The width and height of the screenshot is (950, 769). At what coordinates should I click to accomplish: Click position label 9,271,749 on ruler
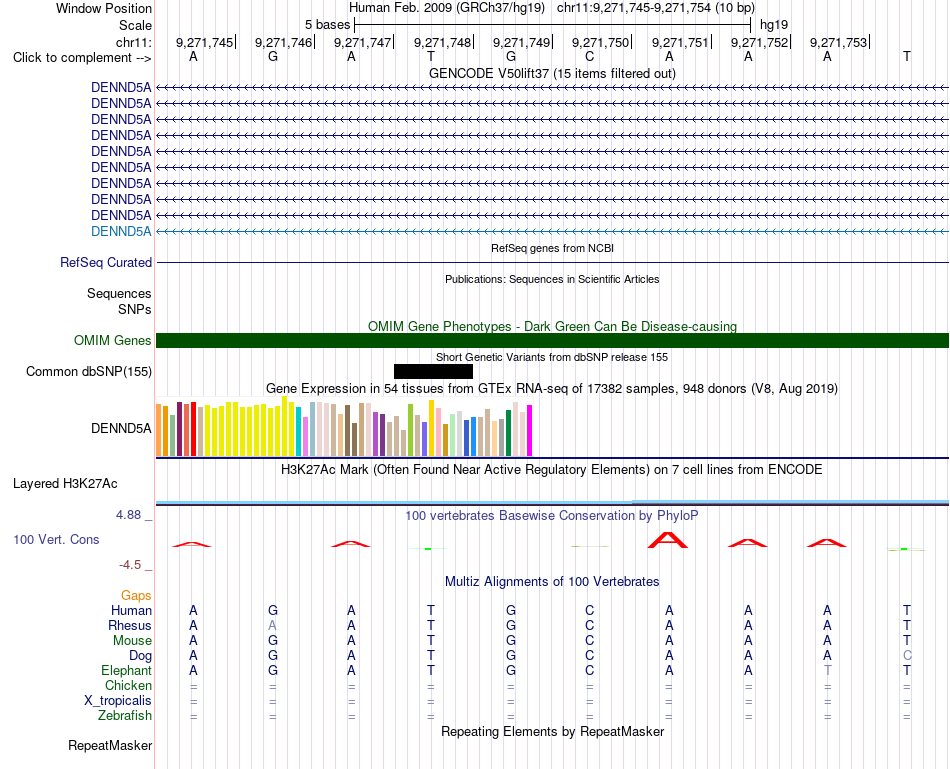click(521, 42)
